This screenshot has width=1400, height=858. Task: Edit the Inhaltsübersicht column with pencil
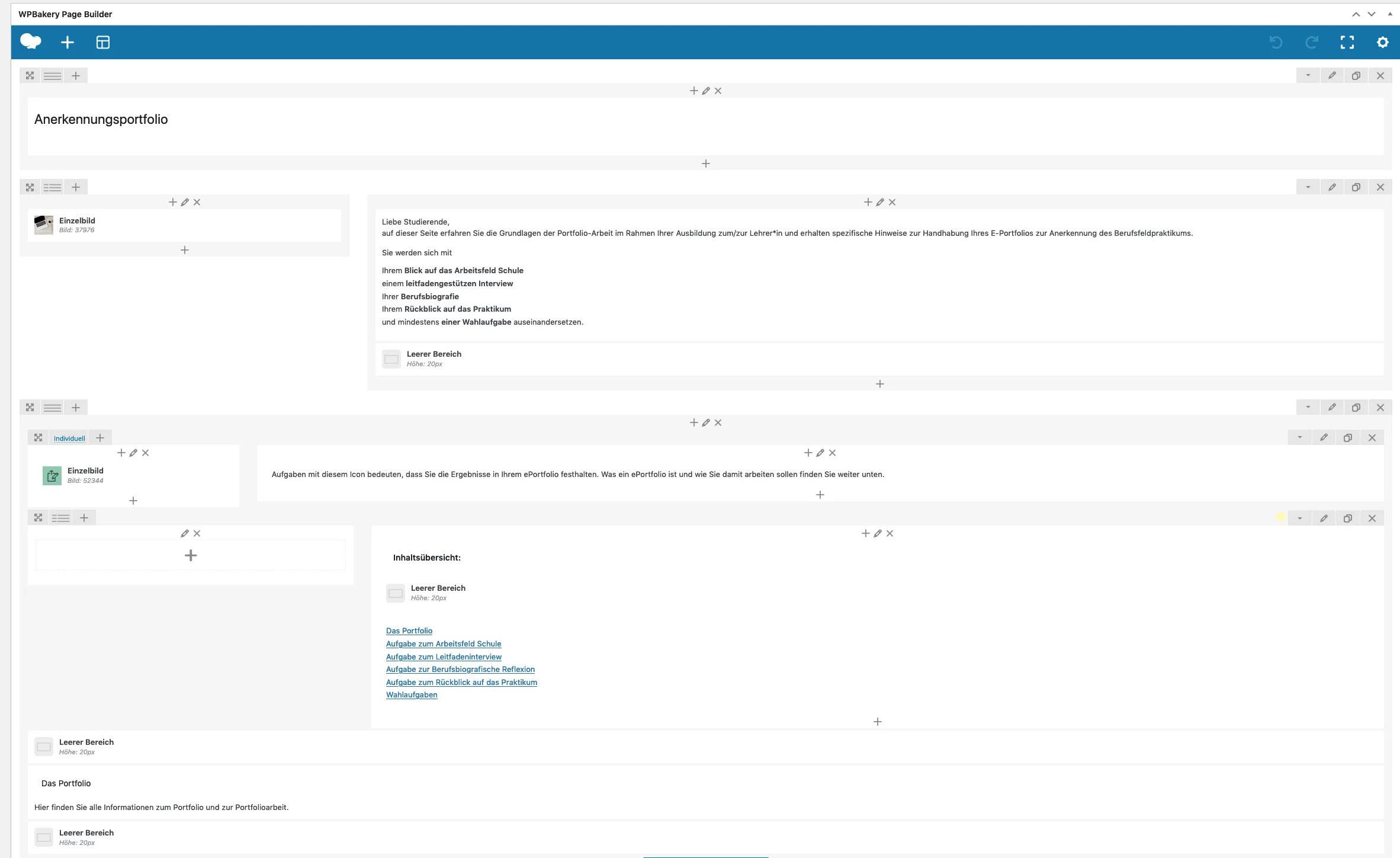(x=878, y=533)
